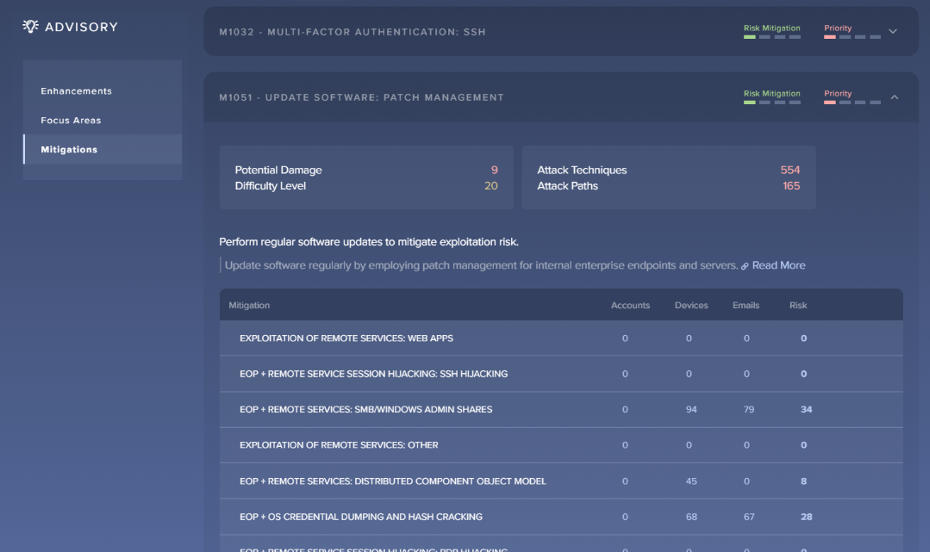930x553 pixels.
Task: Click the link icon beside Read More
Action: (744, 266)
